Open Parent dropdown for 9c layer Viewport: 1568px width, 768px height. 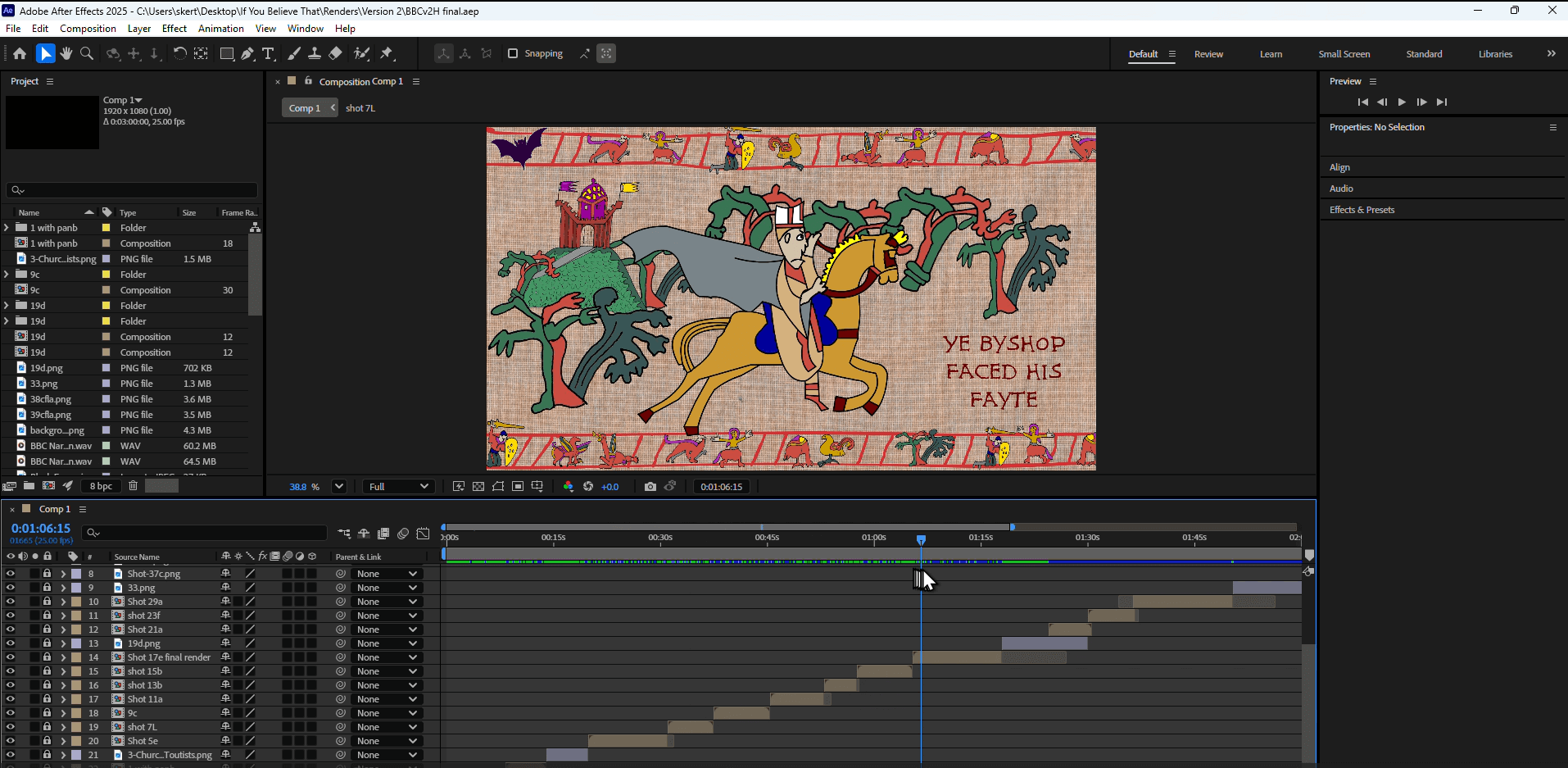tap(387, 713)
